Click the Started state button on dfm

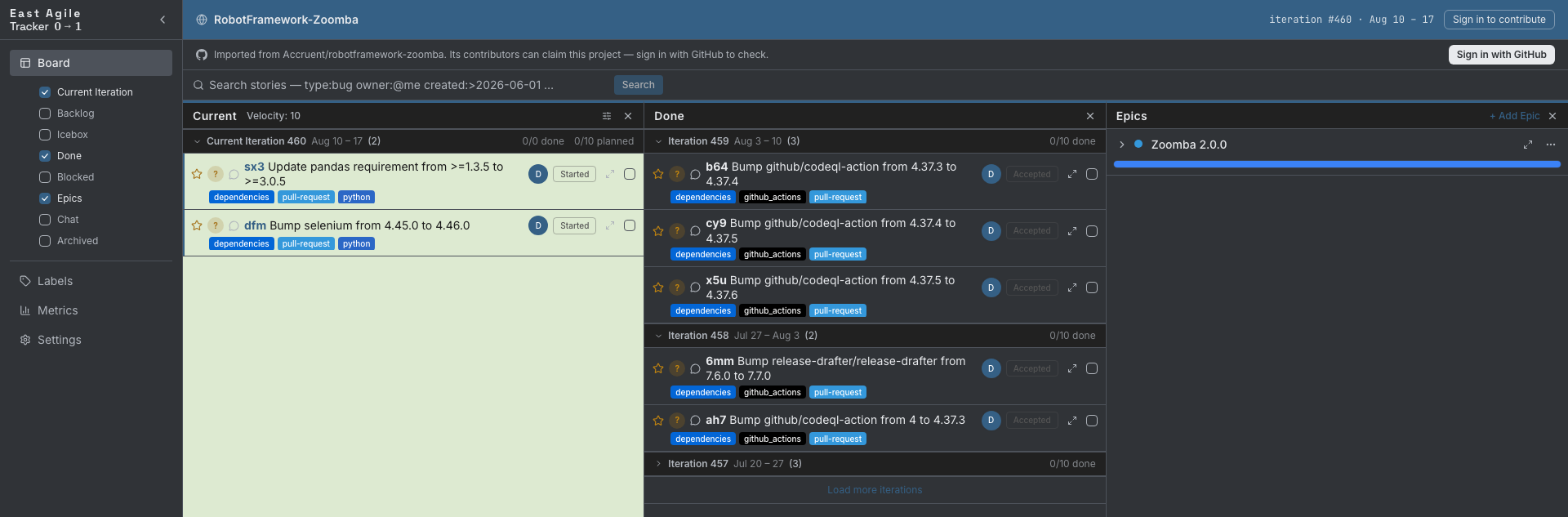pyautogui.click(x=574, y=225)
